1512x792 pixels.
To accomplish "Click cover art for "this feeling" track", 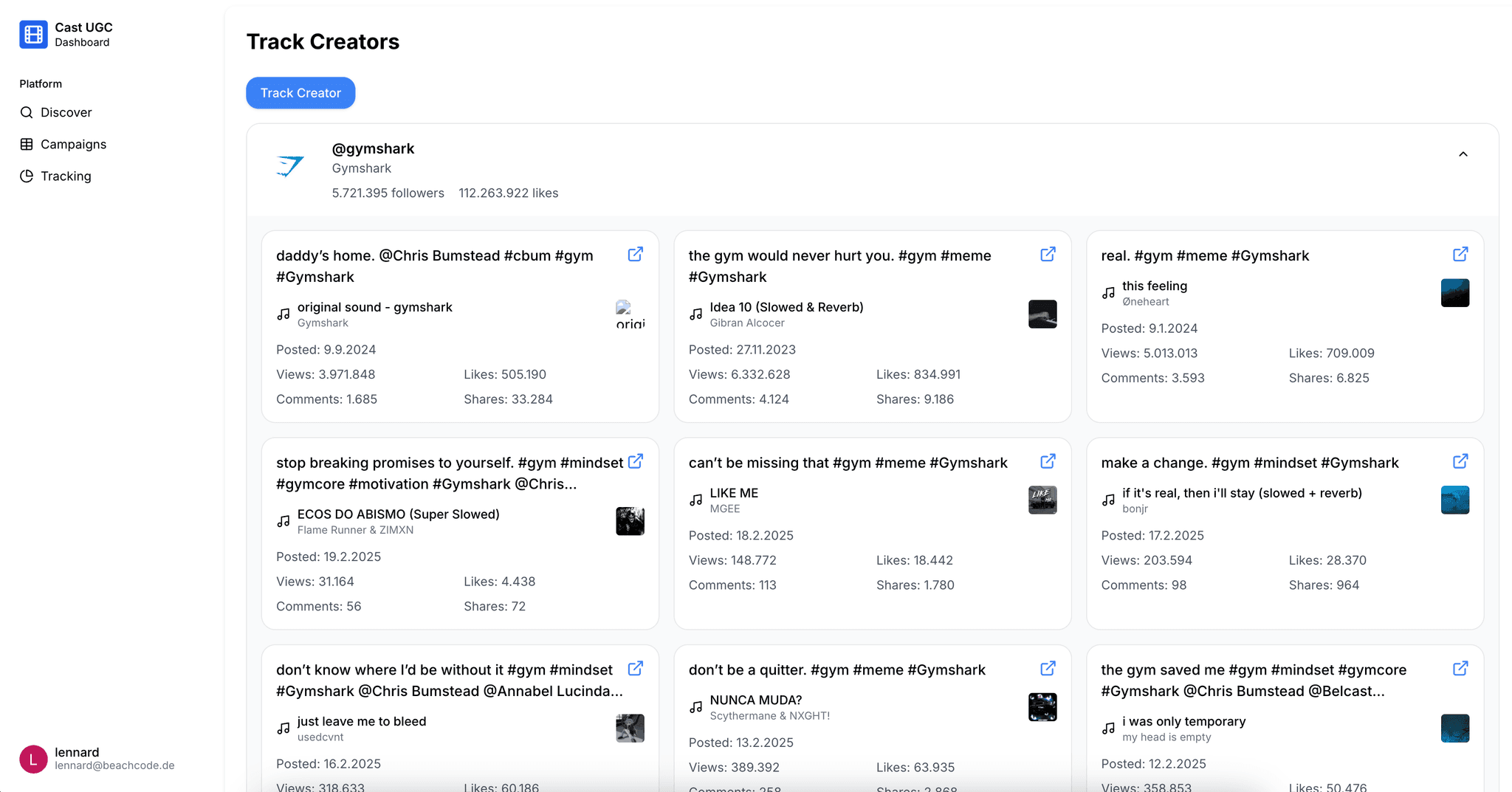I will coord(1455,292).
